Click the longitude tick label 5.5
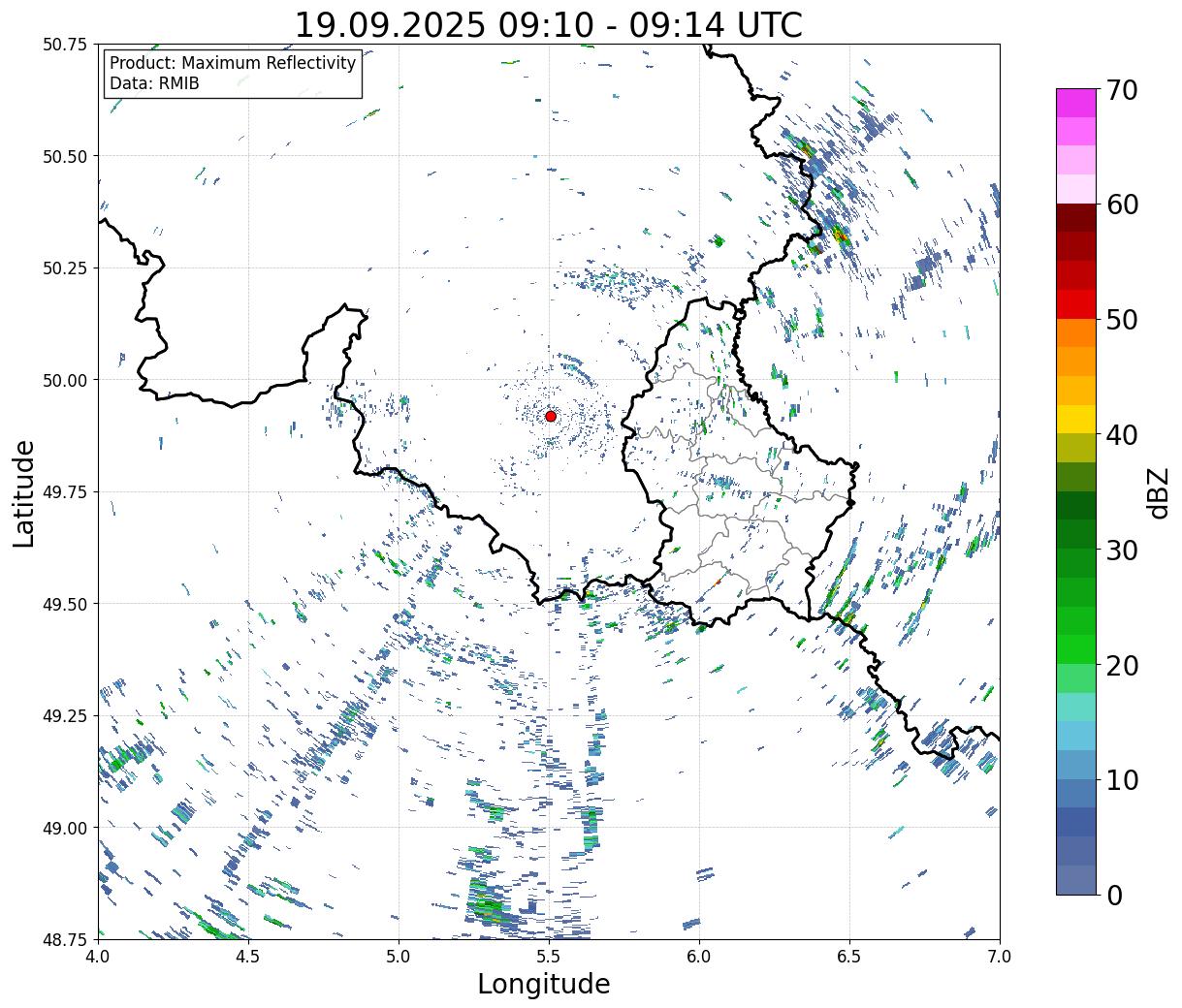1182x1008 pixels. coord(549,957)
